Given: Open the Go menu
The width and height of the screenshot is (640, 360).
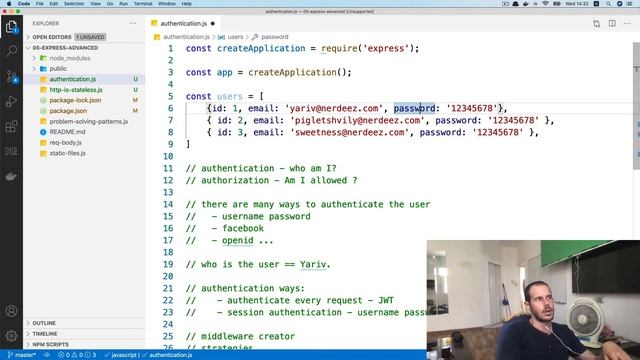Looking at the screenshot, I should pos(110,4).
